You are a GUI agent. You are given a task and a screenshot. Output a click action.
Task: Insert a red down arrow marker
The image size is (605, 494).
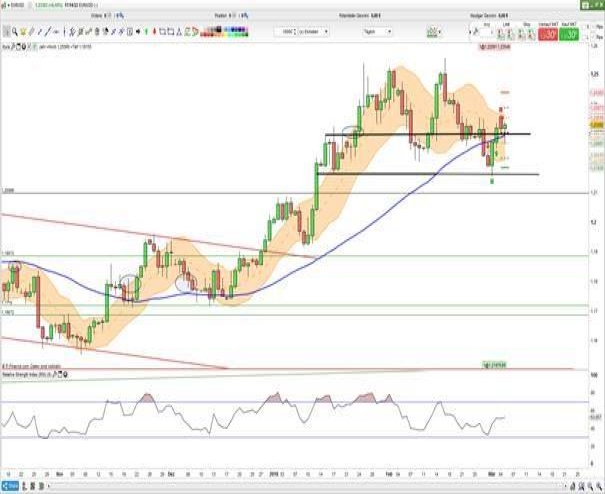(154, 32)
